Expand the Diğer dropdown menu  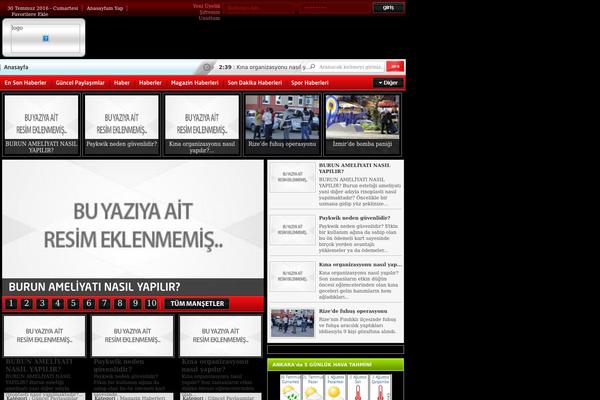tap(388, 83)
